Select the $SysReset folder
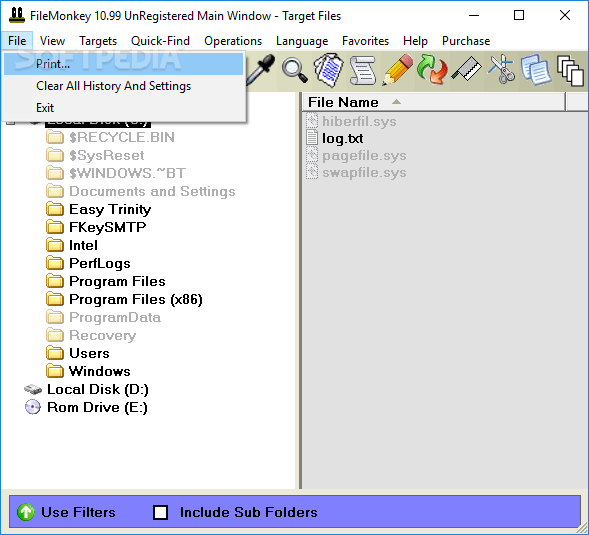This screenshot has height=535, width=589. [107, 155]
